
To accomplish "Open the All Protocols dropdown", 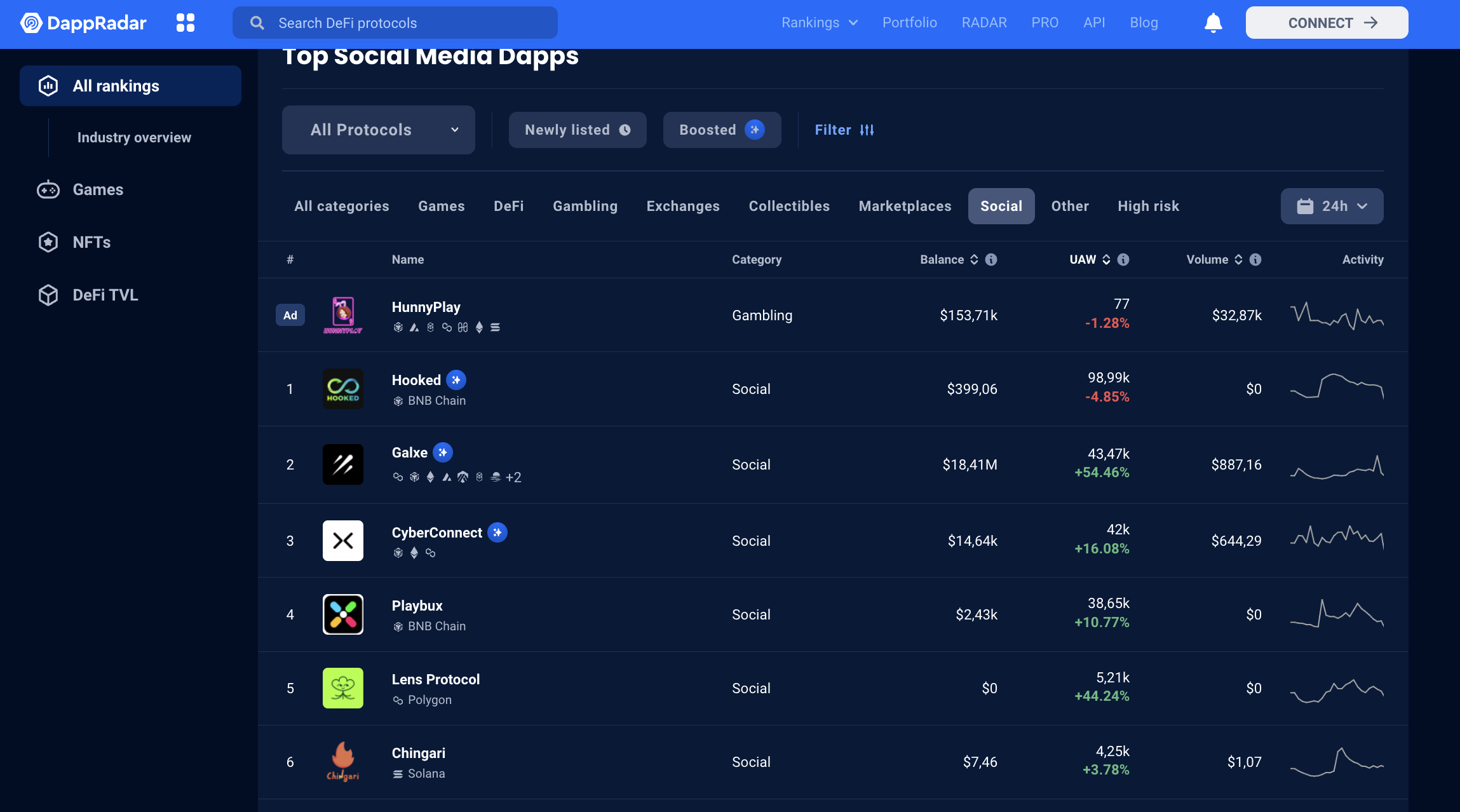I will [x=378, y=130].
